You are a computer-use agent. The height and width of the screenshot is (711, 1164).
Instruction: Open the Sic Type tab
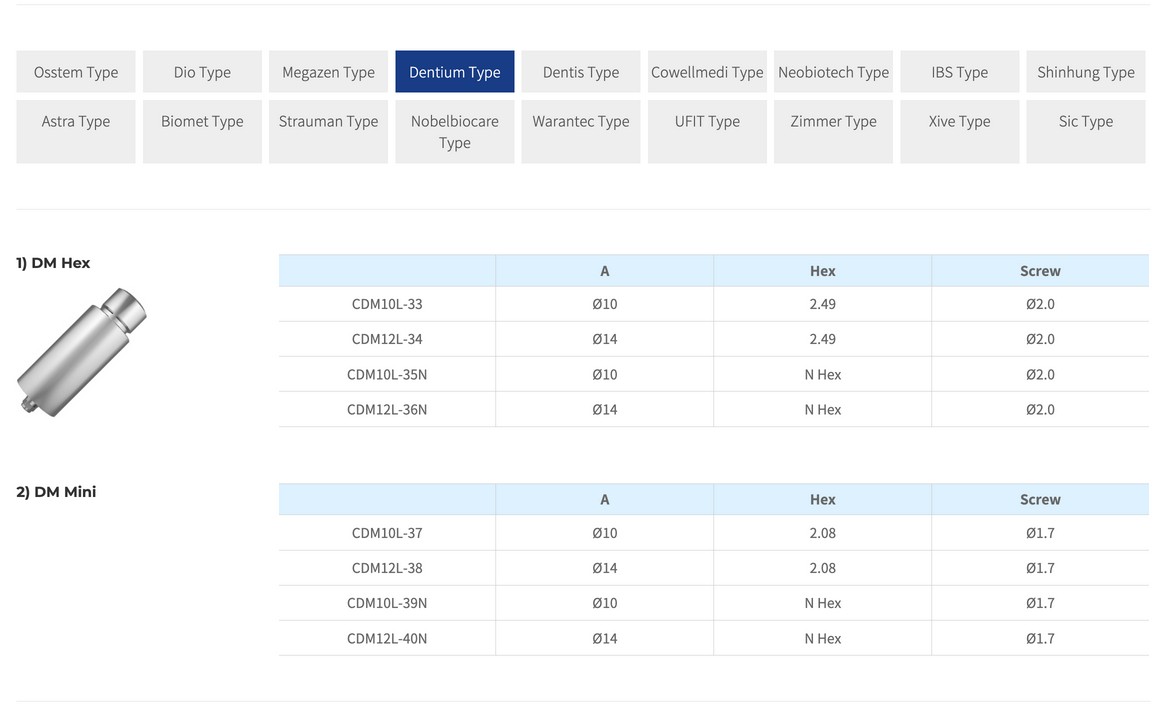1086,131
